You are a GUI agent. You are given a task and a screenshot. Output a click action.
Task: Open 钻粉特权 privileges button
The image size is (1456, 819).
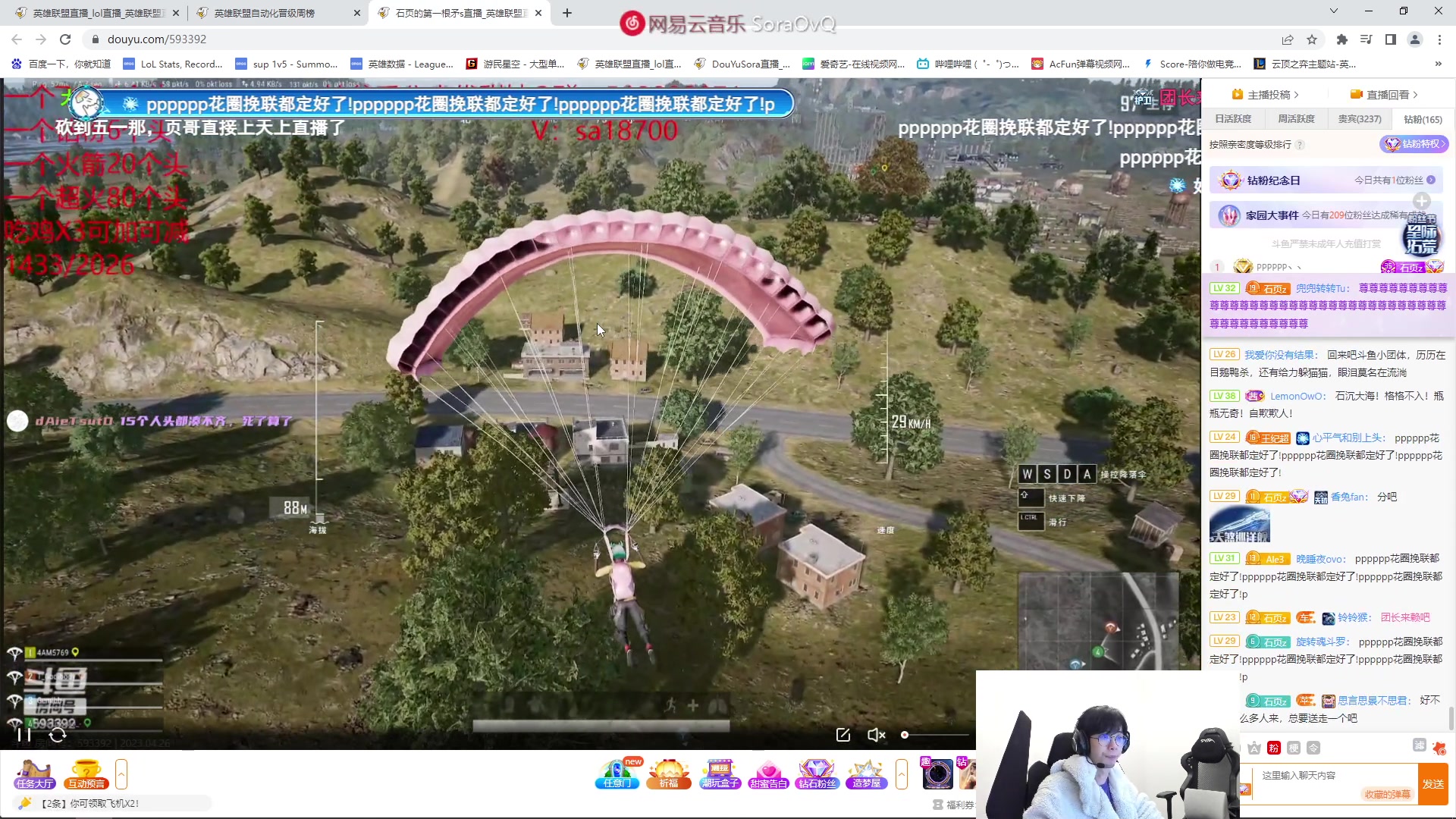pyautogui.click(x=1414, y=144)
